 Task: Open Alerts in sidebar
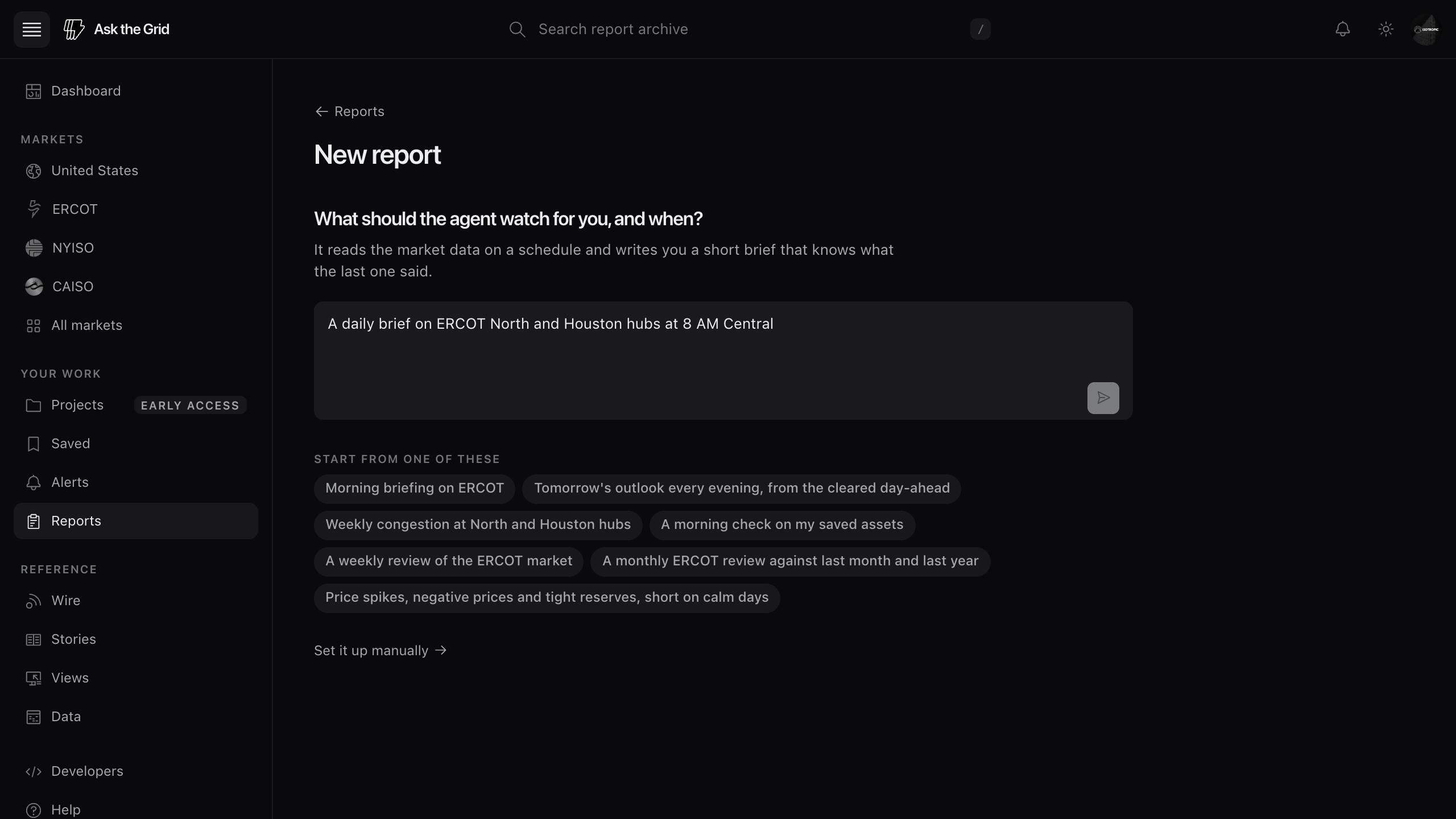pyautogui.click(x=135, y=482)
